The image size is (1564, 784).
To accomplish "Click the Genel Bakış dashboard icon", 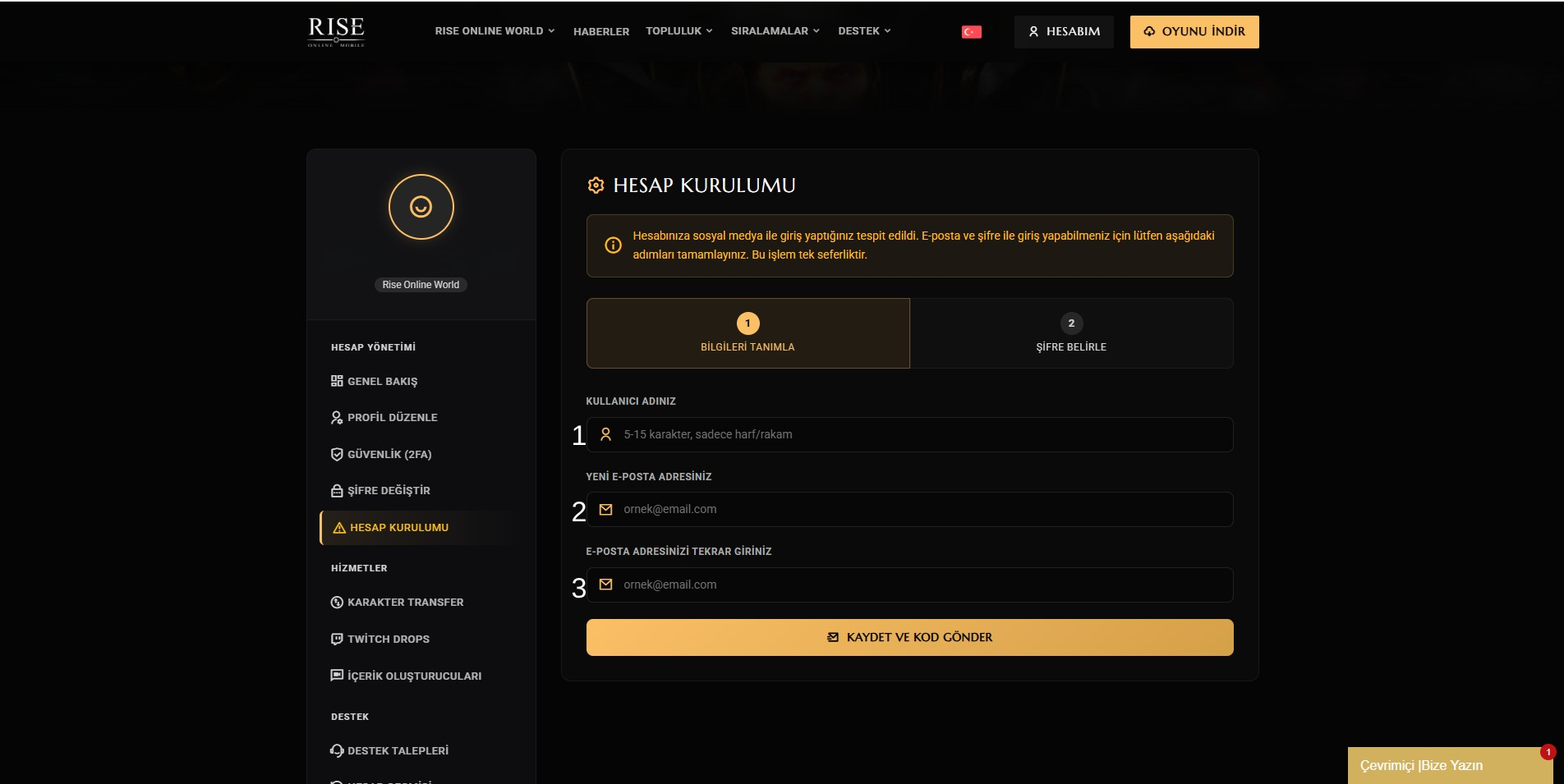I will click(337, 381).
